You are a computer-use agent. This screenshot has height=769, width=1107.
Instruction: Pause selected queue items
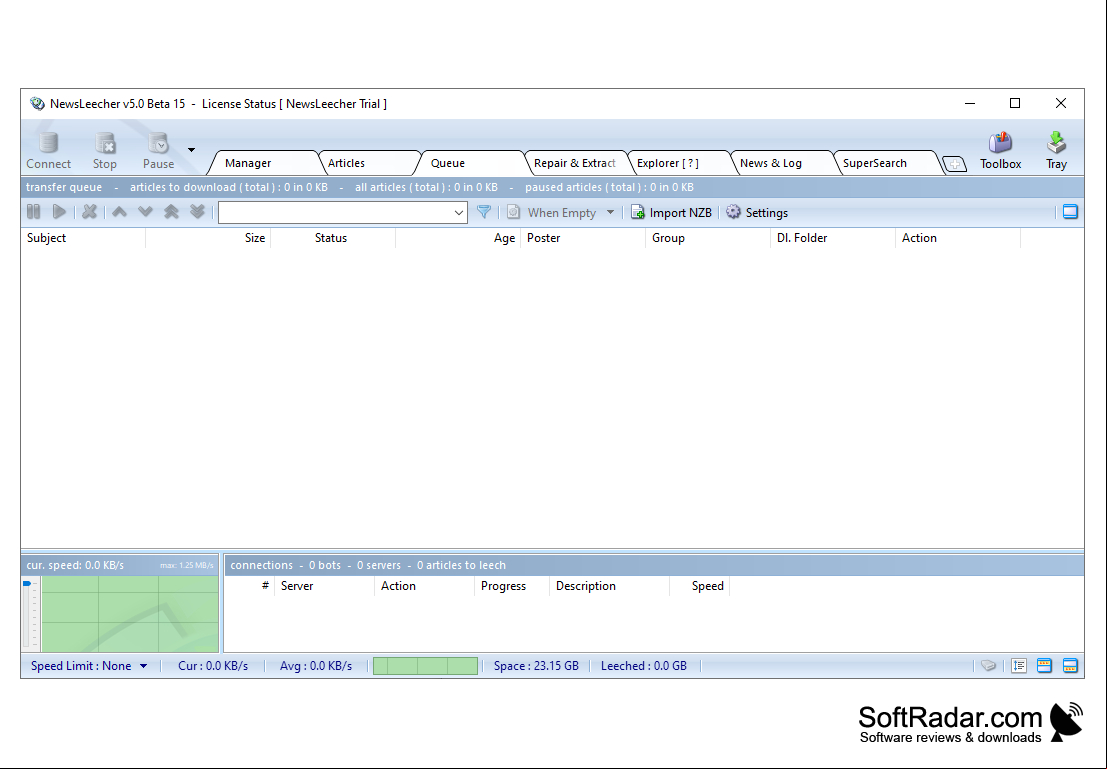click(33, 212)
